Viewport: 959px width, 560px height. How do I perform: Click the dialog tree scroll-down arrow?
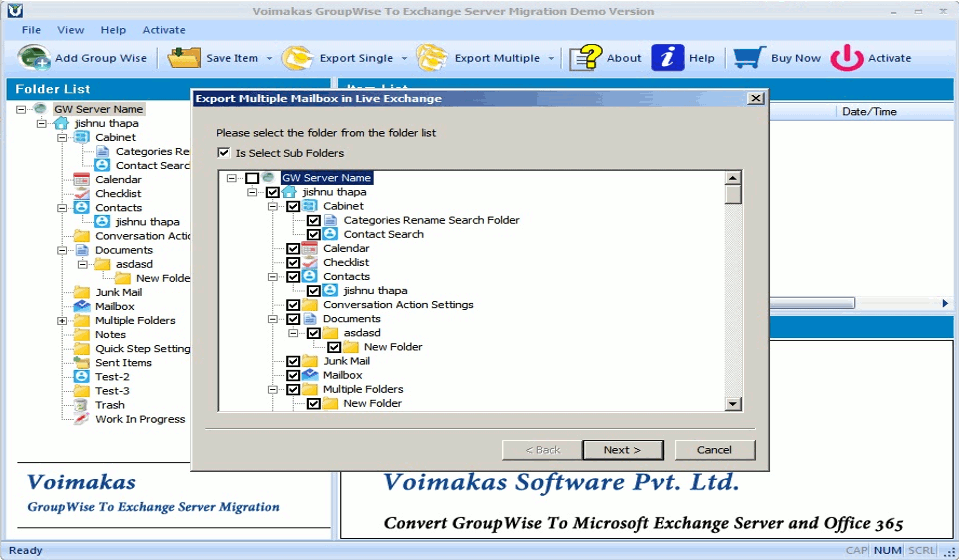coord(733,403)
